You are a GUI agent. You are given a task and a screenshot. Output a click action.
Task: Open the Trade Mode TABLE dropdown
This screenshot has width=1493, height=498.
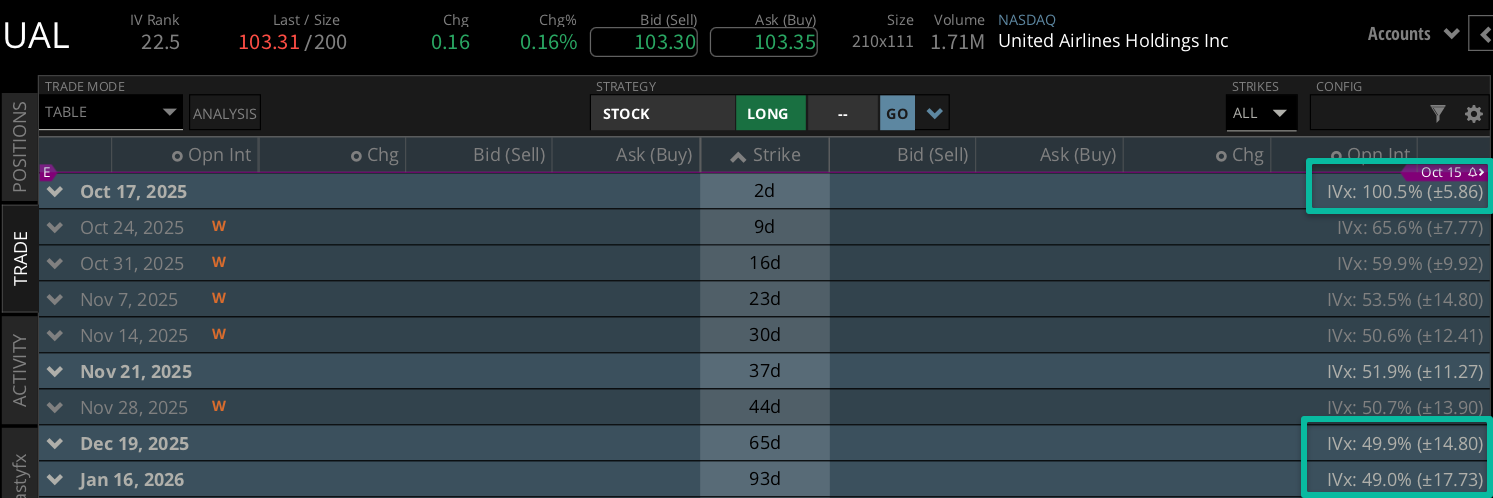coord(112,112)
